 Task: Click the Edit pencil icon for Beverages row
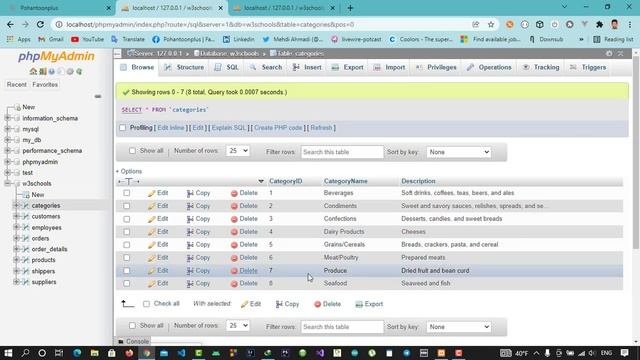(x=151, y=193)
